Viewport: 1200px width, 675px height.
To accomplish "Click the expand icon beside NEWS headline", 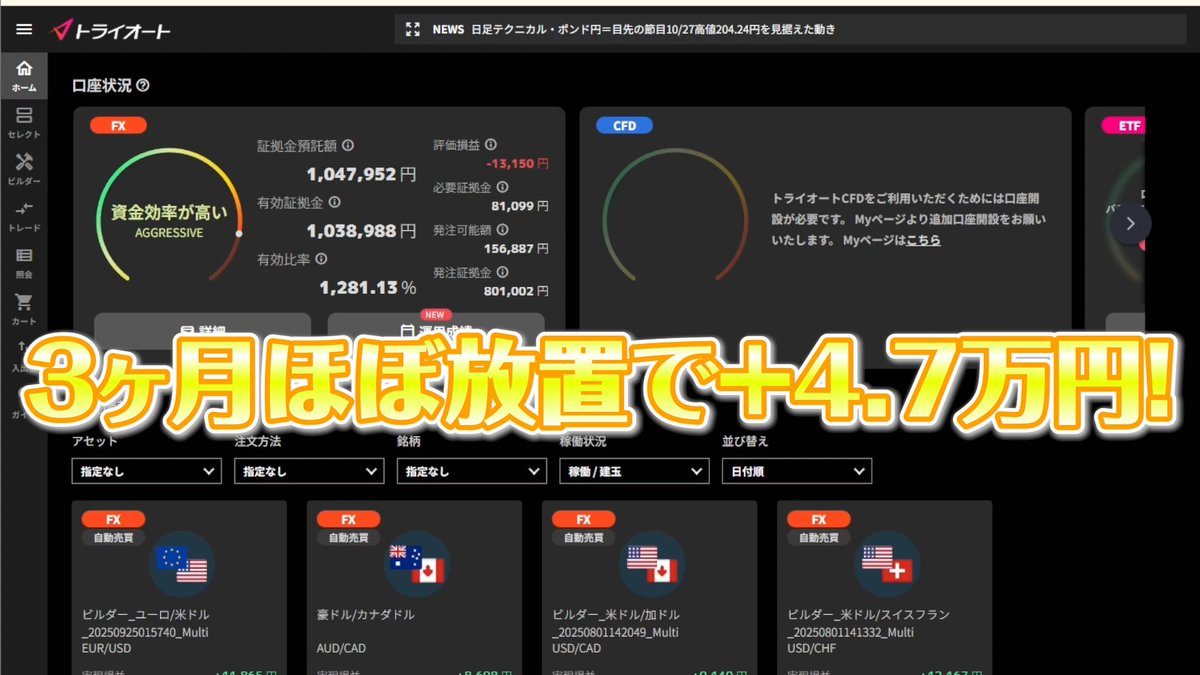I will (x=412, y=30).
